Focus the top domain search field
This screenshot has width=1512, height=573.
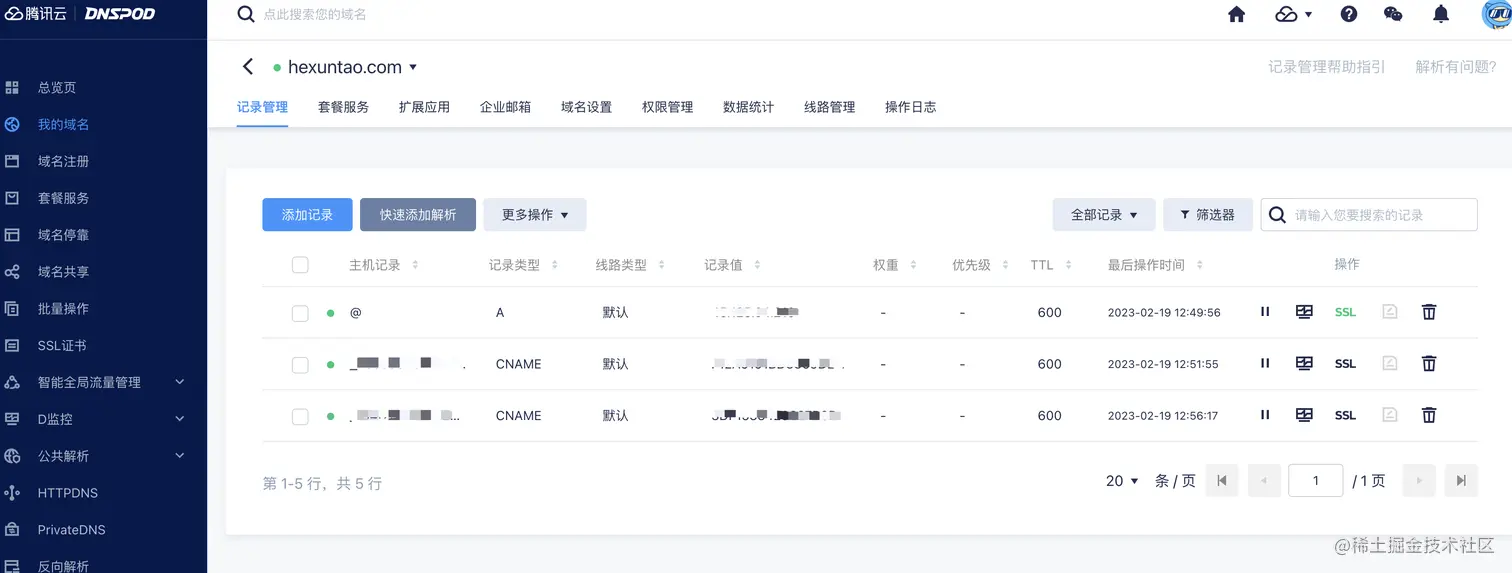point(314,15)
